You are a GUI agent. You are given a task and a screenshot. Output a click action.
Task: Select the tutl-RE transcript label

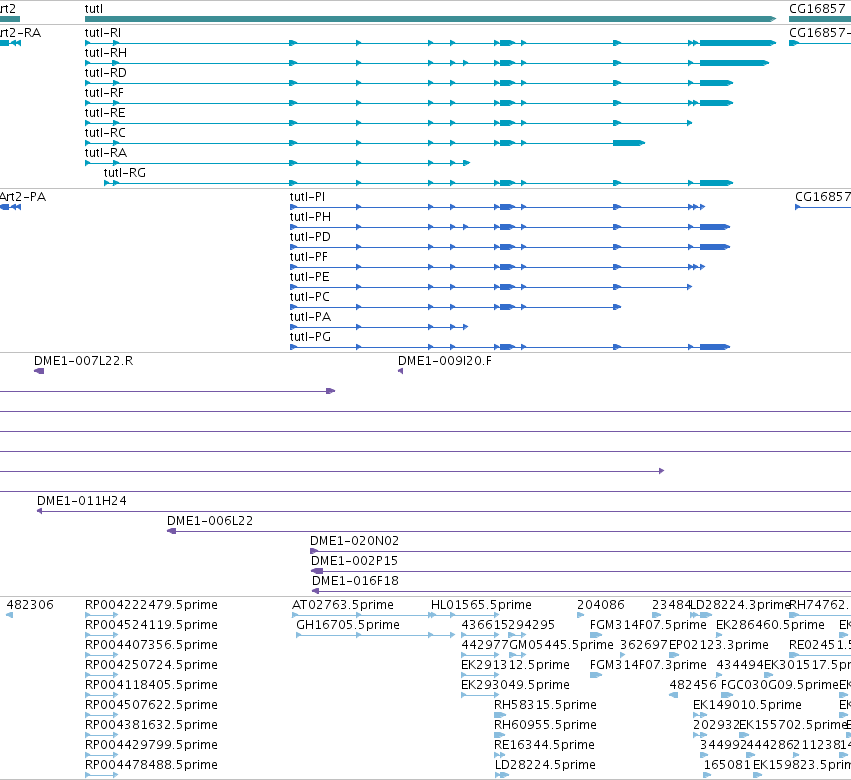point(105,113)
